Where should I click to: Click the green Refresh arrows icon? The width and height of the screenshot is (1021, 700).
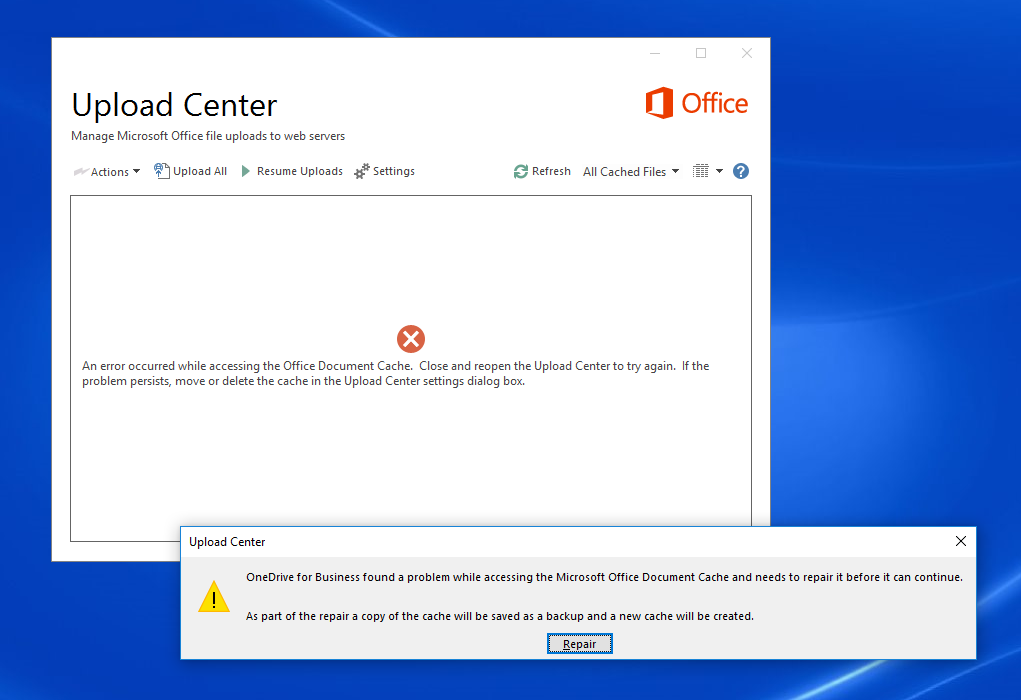point(520,171)
